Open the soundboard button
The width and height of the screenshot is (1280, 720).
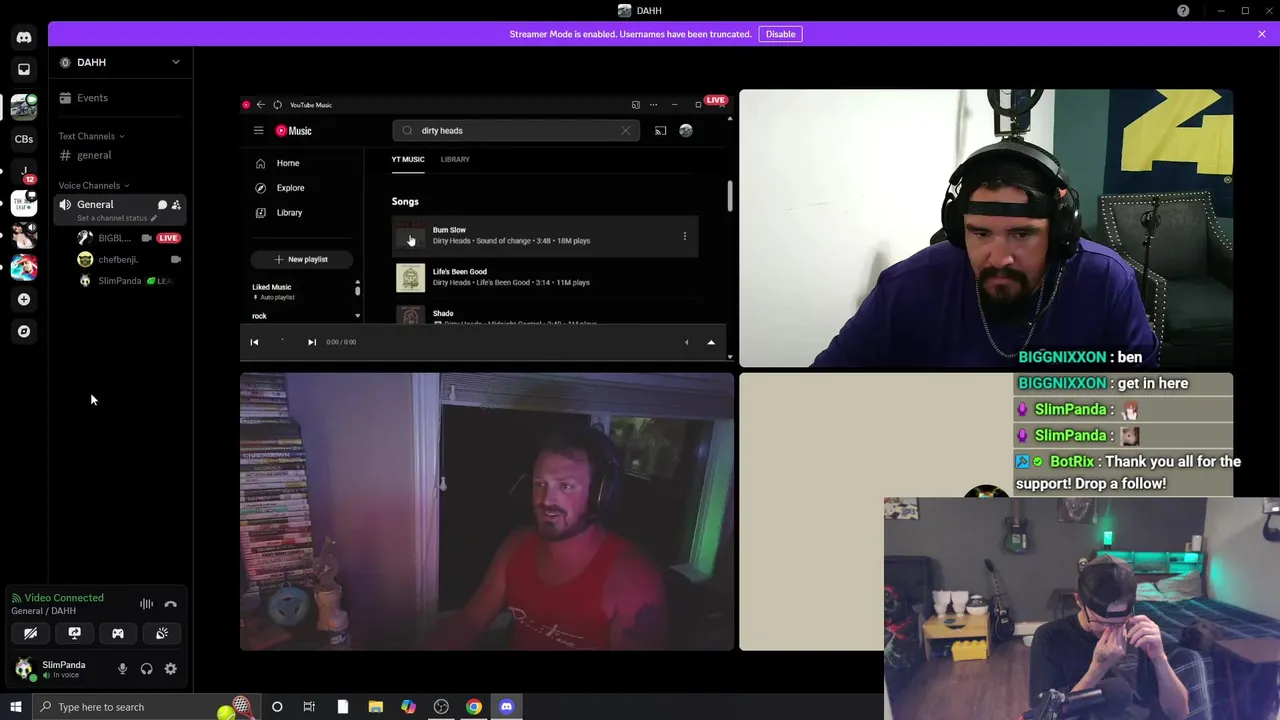tap(162, 633)
